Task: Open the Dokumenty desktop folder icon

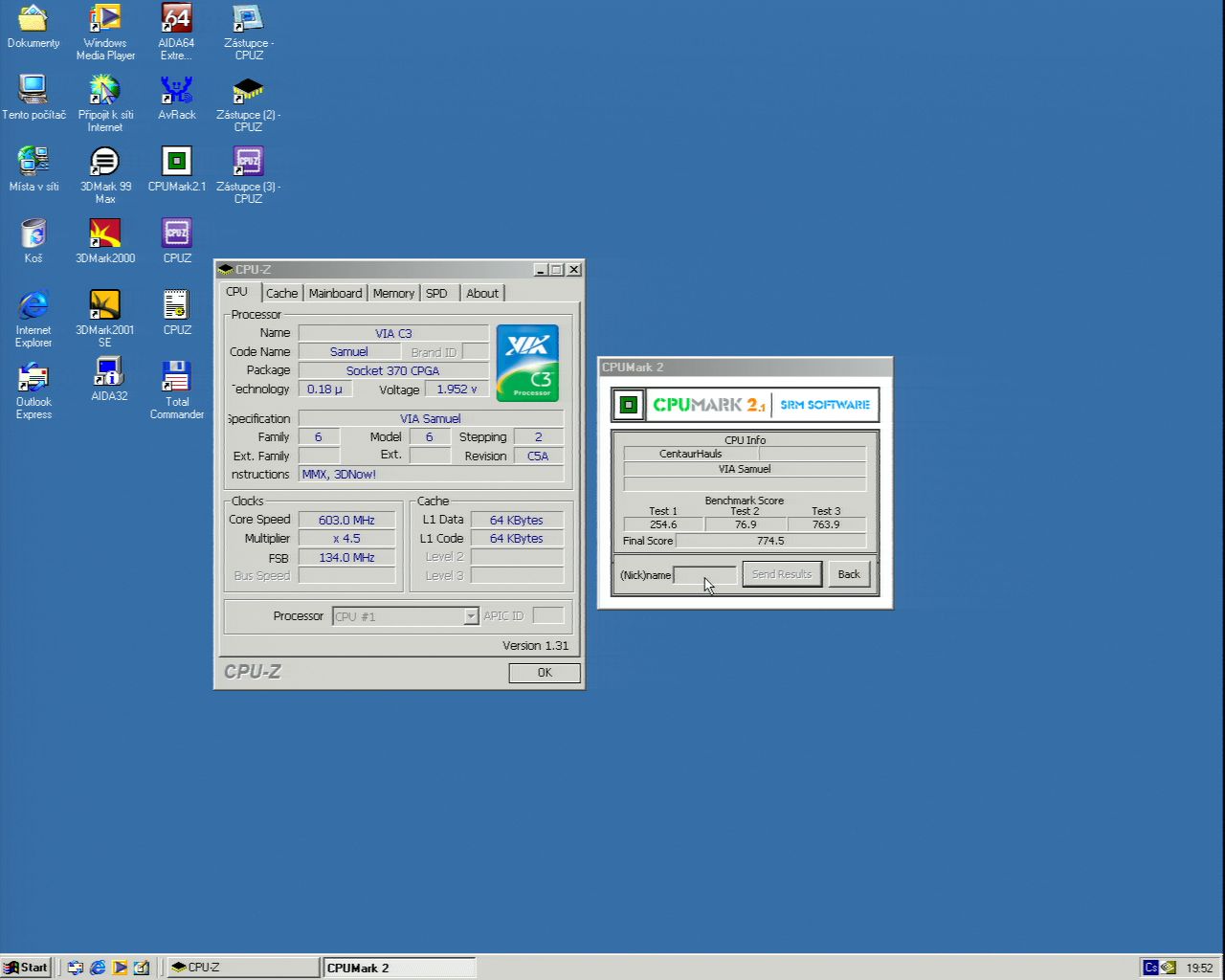Action: pos(33,18)
